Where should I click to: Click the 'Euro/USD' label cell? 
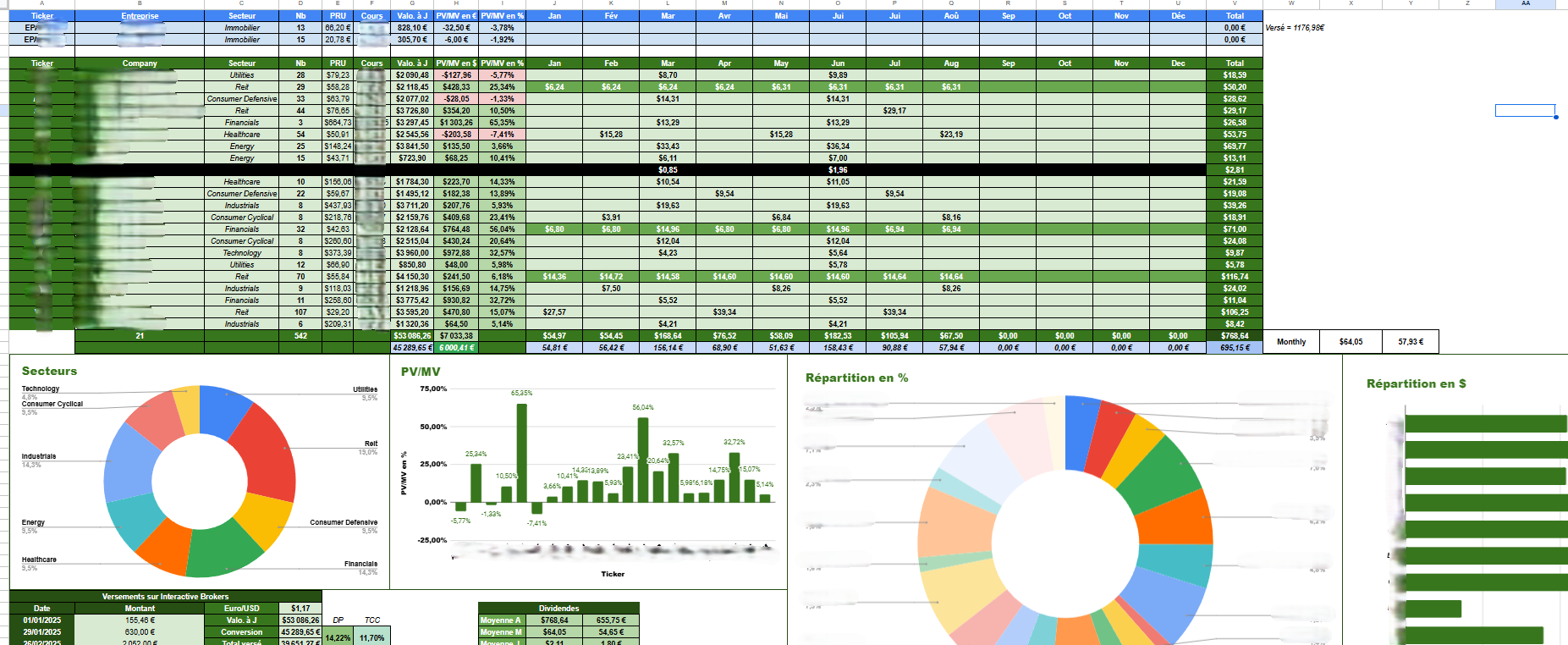(x=241, y=609)
